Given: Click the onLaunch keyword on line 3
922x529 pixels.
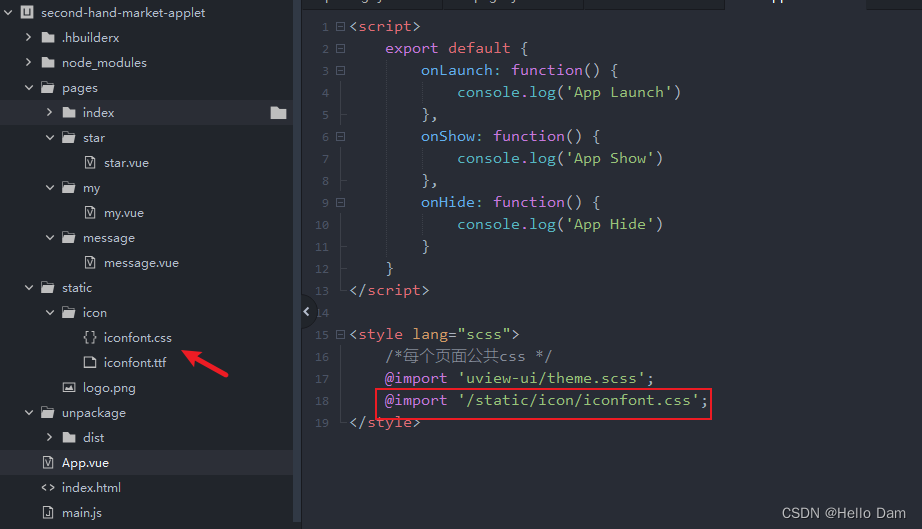Looking at the screenshot, I should click(456, 70).
